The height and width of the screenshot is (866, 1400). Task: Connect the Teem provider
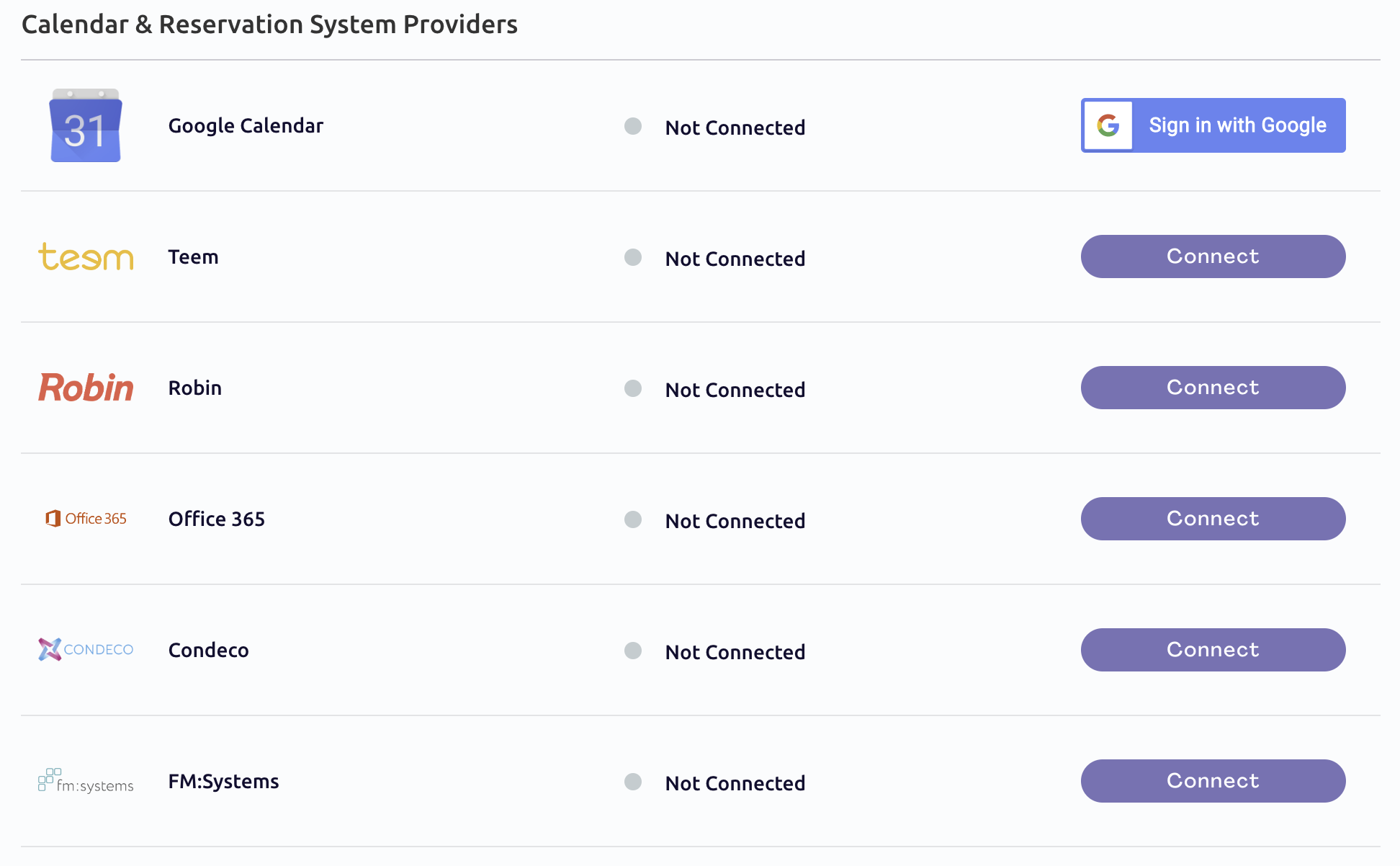pos(1213,256)
